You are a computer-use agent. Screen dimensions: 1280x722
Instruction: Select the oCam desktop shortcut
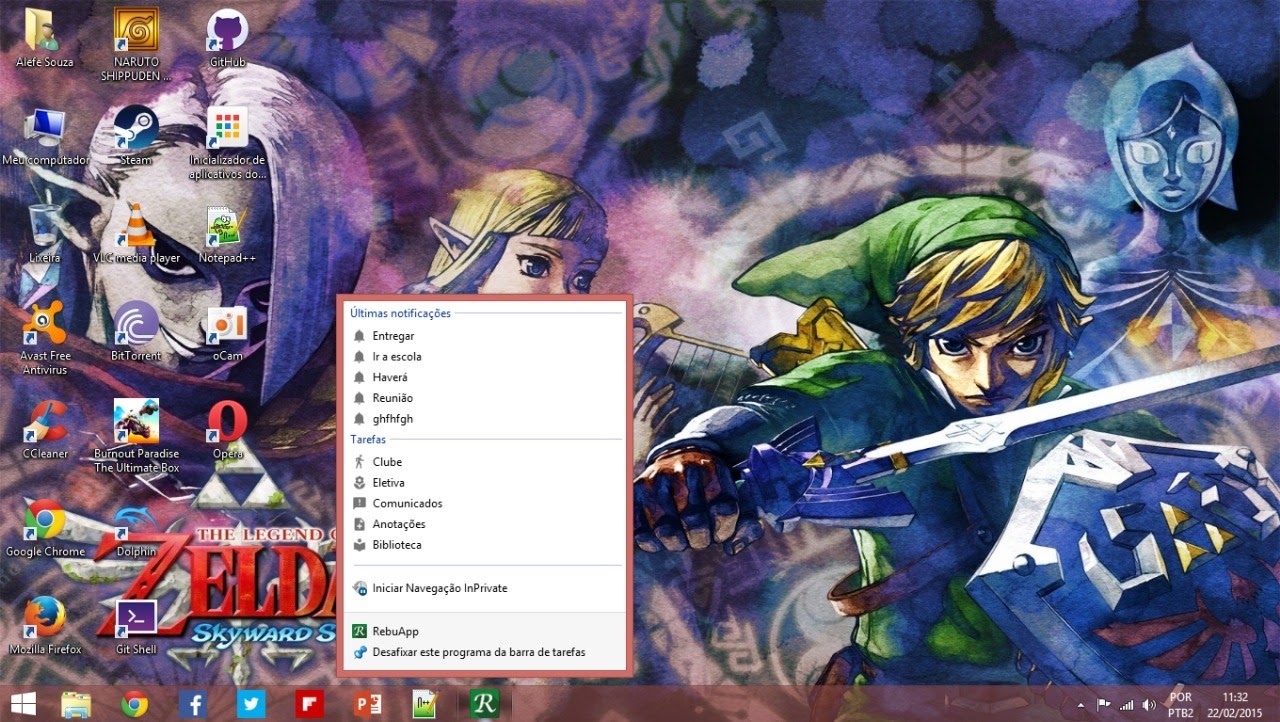pos(228,332)
